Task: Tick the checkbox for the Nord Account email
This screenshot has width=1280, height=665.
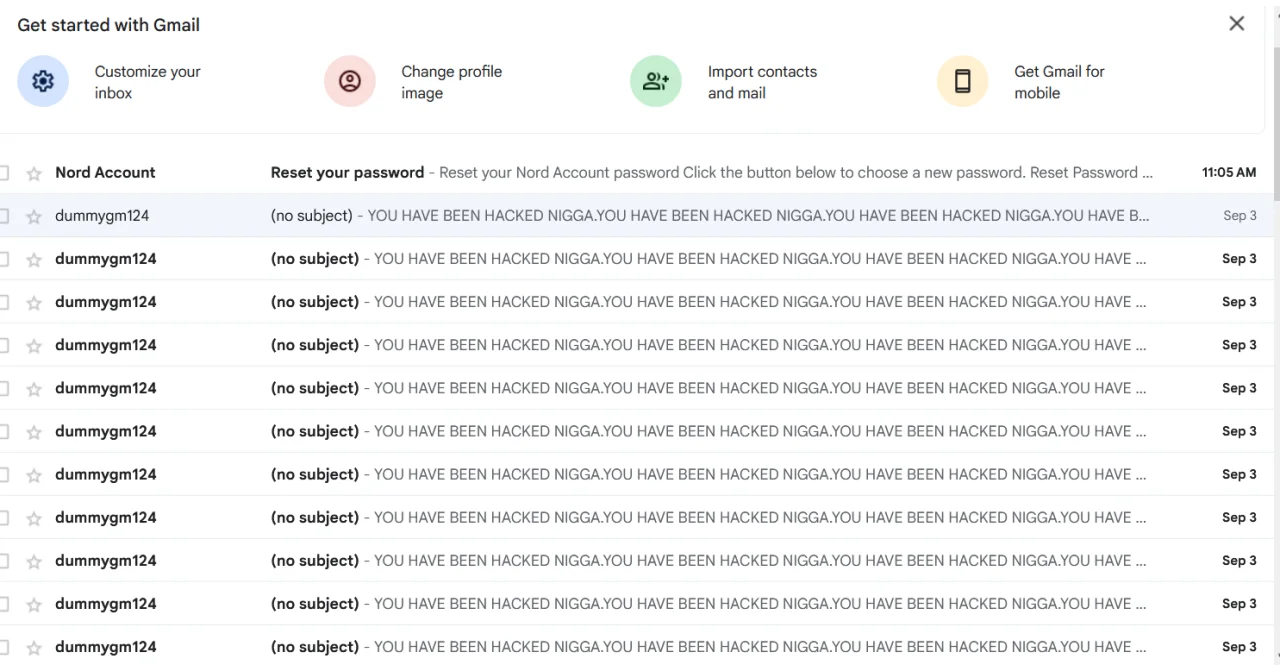Action: coord(4,173)
